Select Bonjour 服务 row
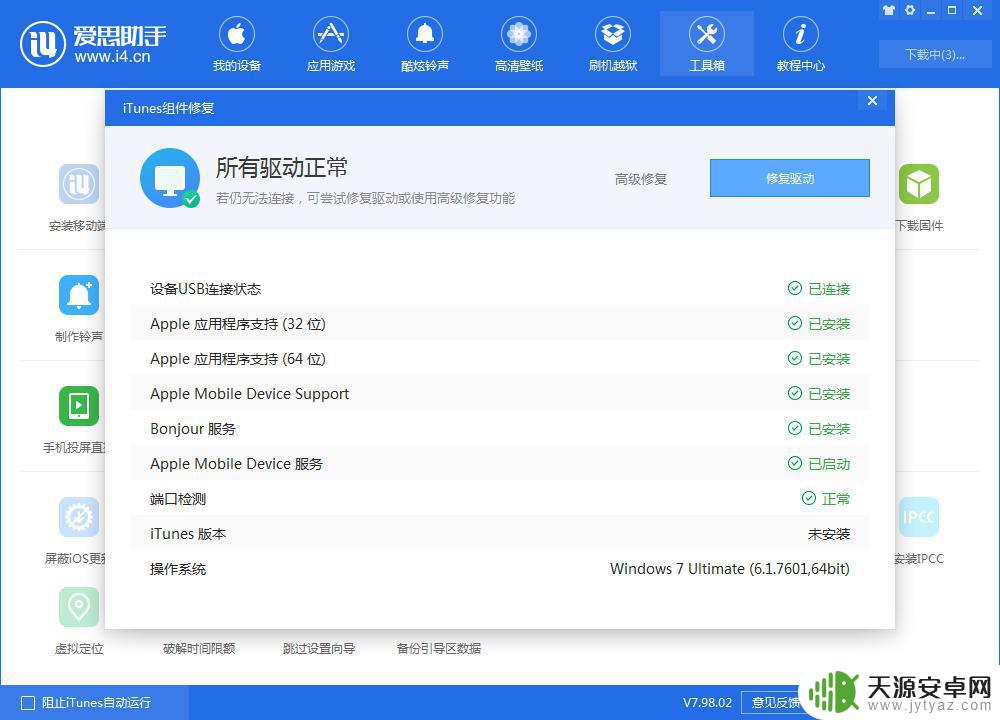1000x720 pixels. [x=500, y=429]
